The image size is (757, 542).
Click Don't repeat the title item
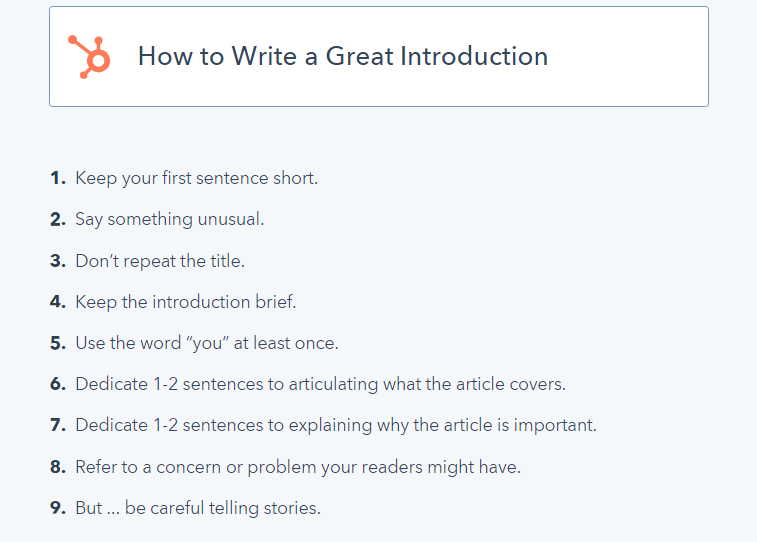point(160,261)
